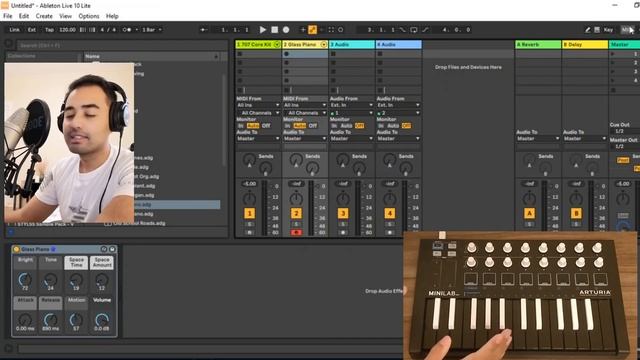
Task: Open the Help menu
Action: (112, 16)
